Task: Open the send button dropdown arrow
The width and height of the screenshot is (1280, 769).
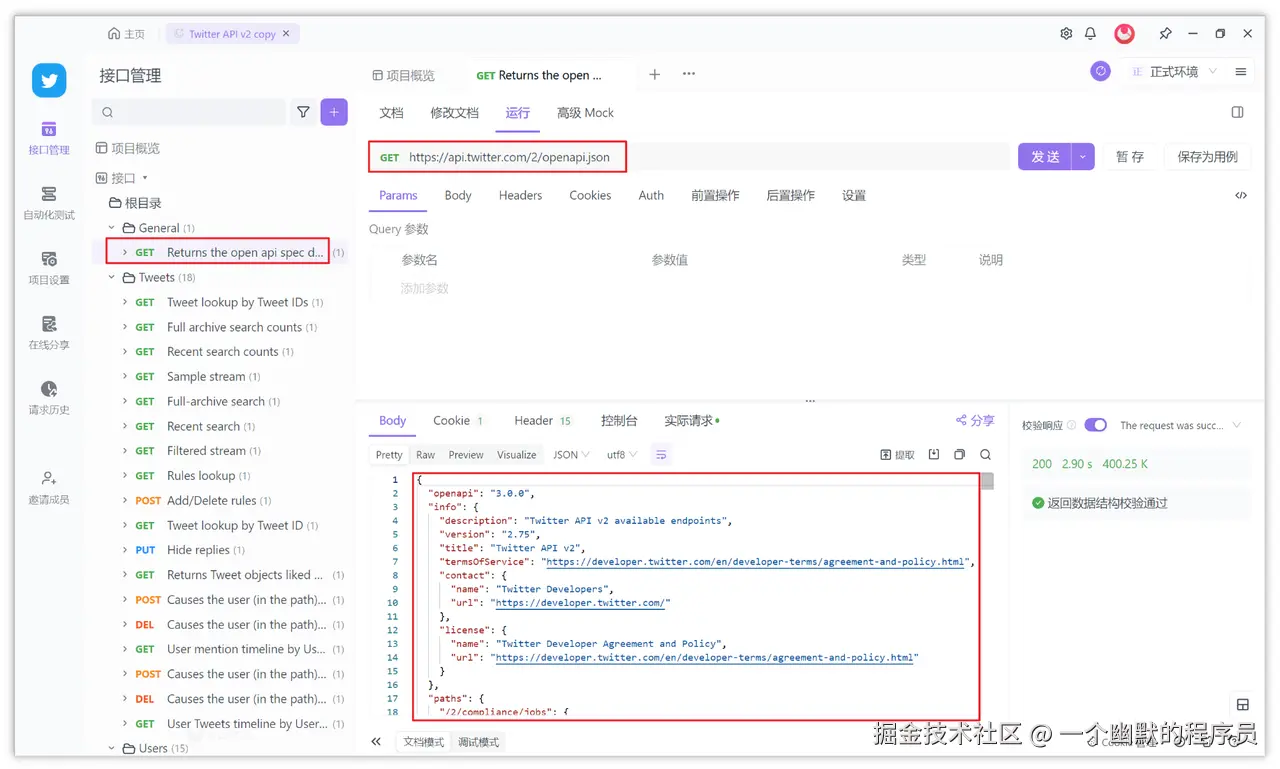Action: 1083,157
